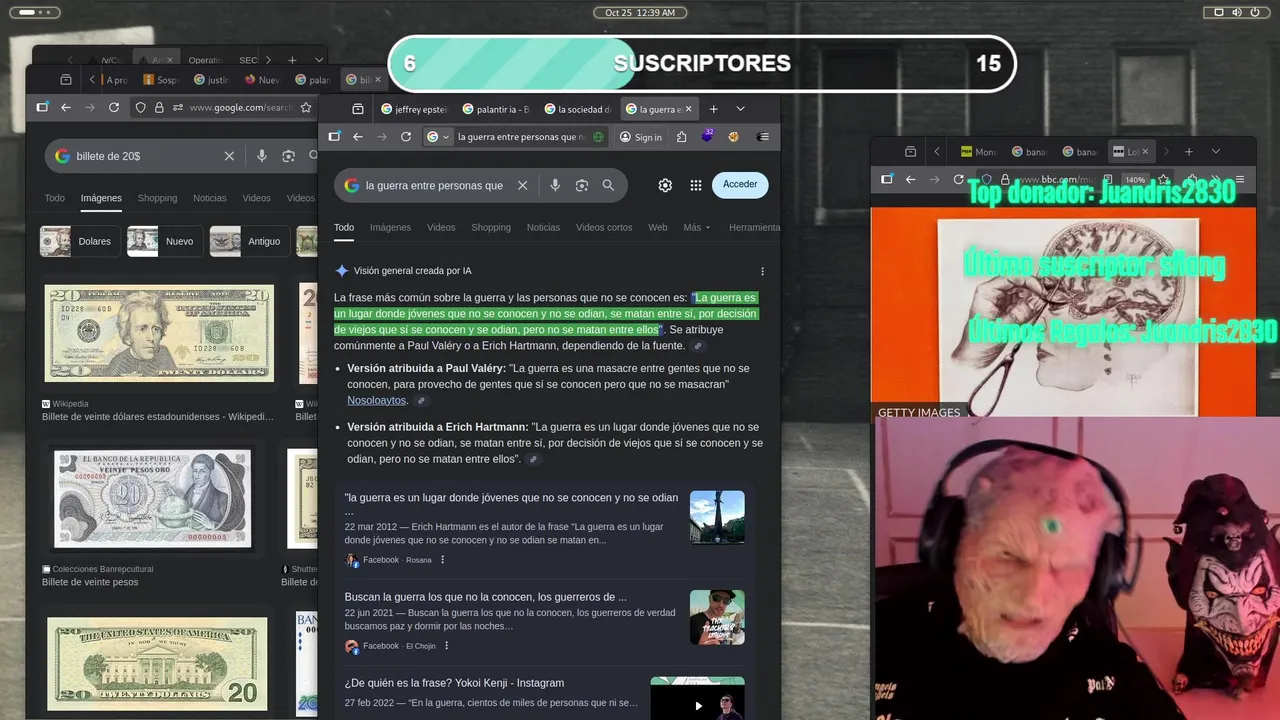
Task: Reload the middle war-search browser page
Action: click(x=406, y=137)
